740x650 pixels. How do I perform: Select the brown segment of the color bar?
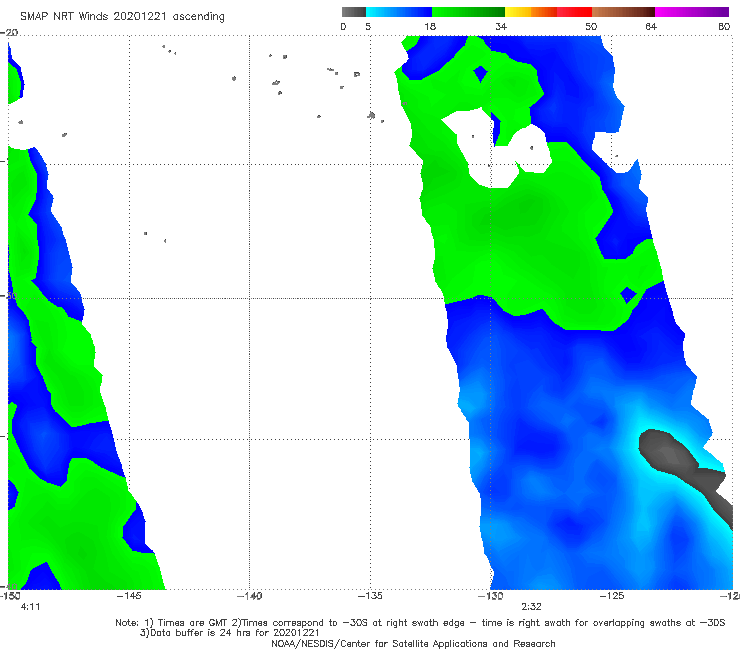[623, 12]
